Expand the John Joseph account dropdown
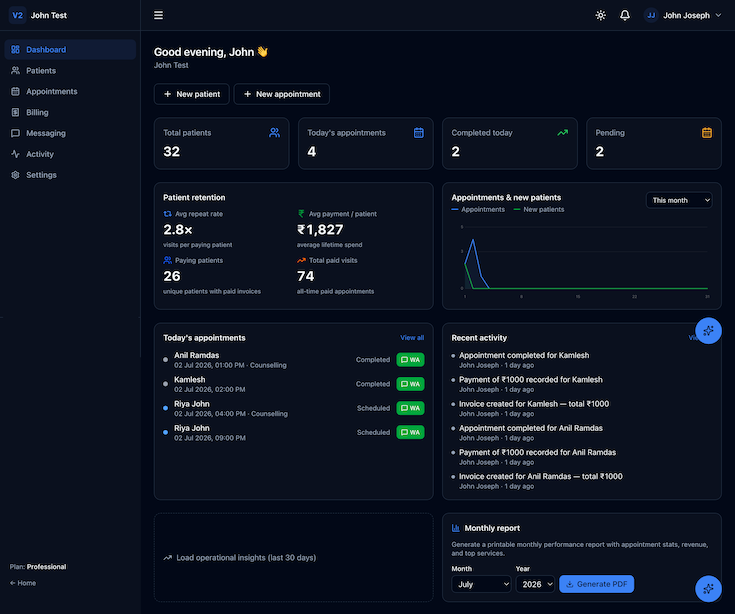Screen dimensions: 735x614 683,15
